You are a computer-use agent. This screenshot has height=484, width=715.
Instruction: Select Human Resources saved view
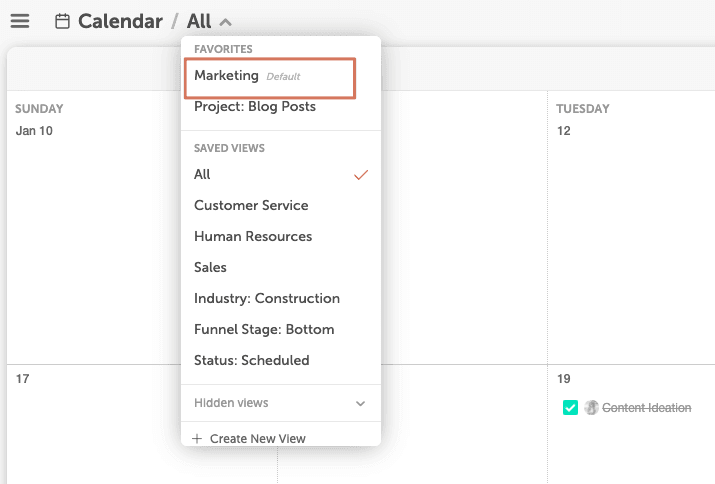click(x=253, y=236)
